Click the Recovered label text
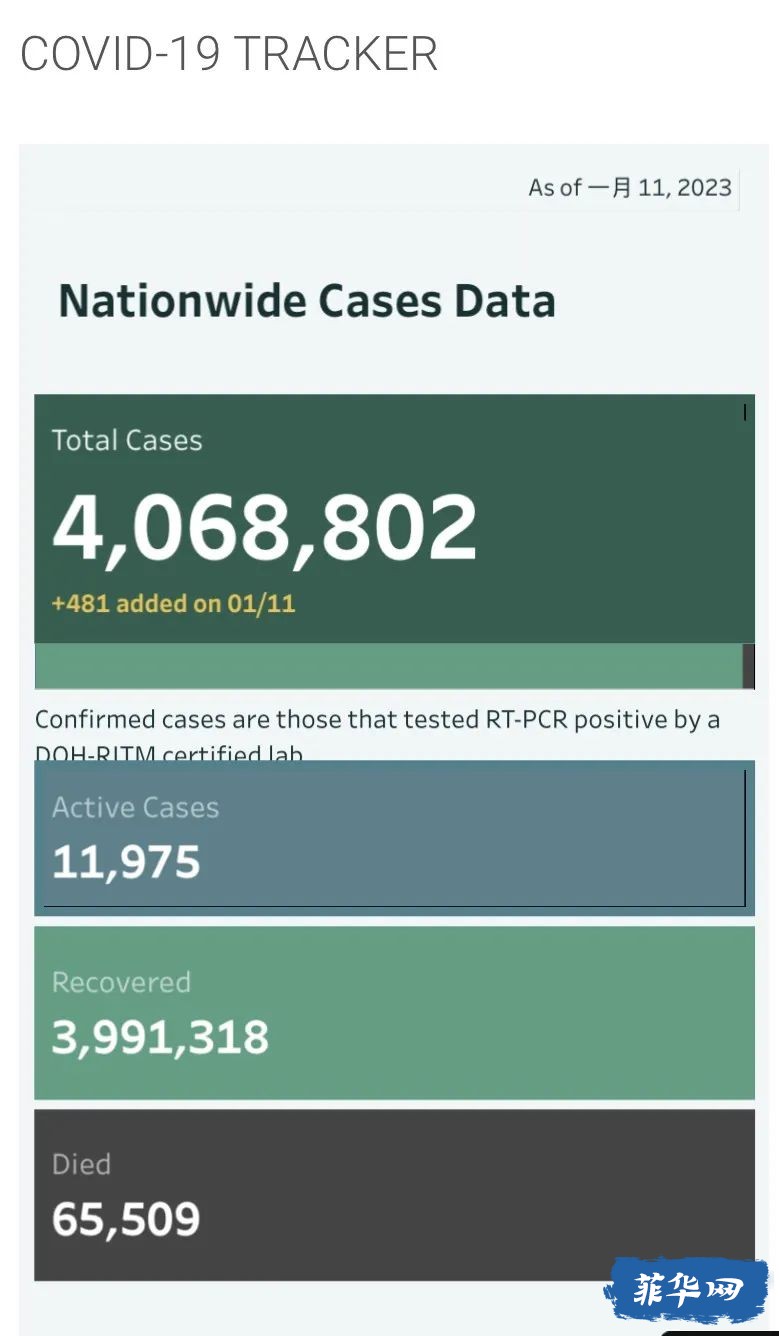The image size is (779, 1336). click(121, 982)
